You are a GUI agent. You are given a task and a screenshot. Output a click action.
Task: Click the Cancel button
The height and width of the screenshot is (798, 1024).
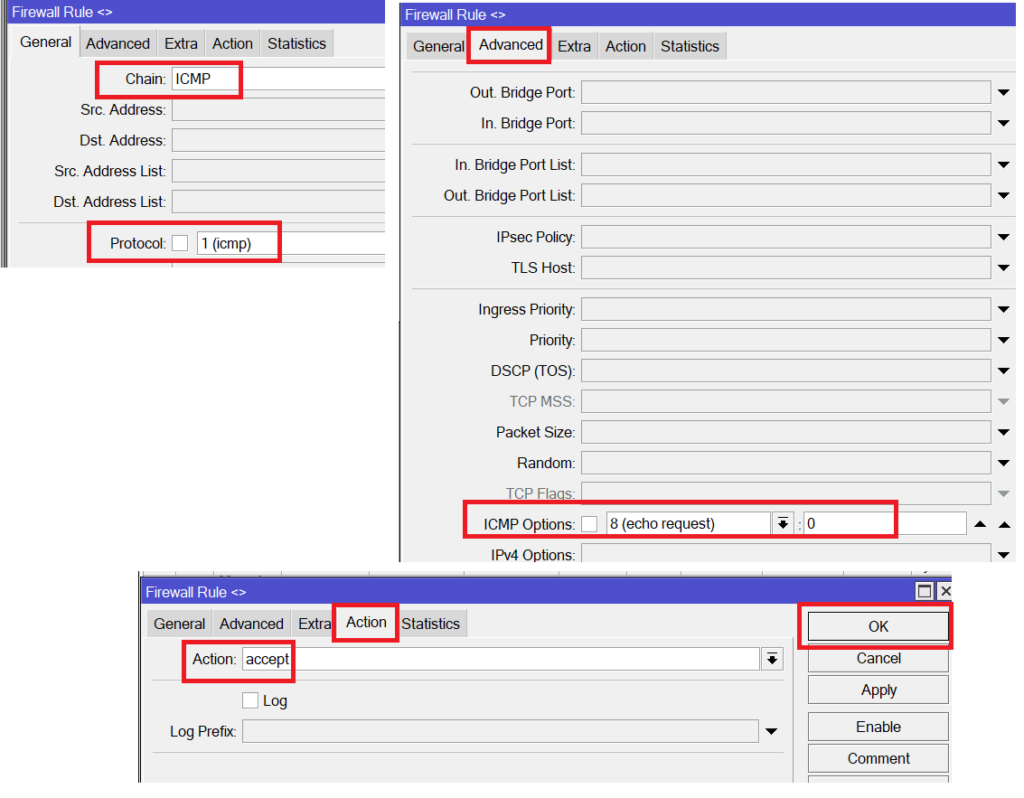click(878, 658)
